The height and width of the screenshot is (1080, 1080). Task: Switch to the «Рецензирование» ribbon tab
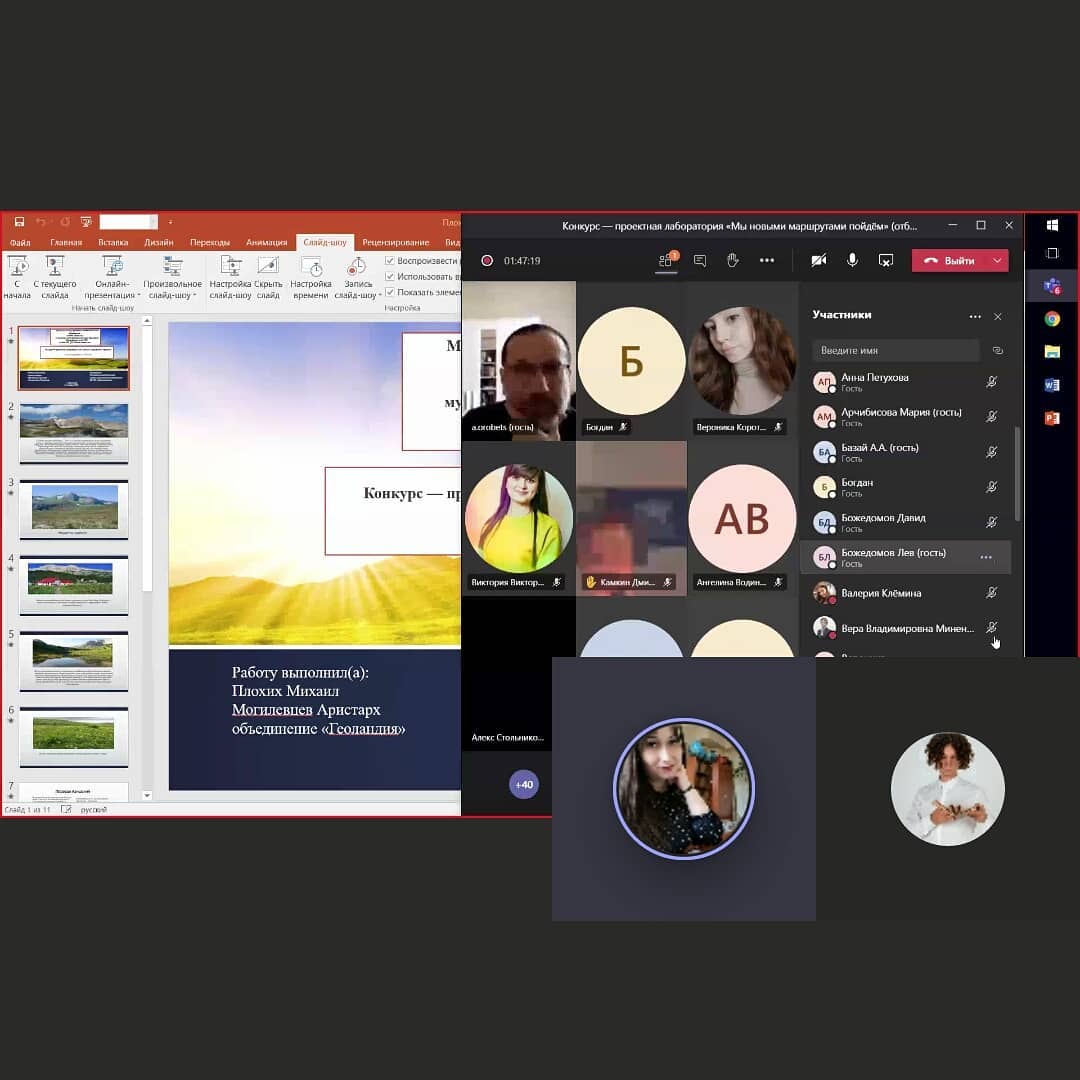tap(395, 242)
